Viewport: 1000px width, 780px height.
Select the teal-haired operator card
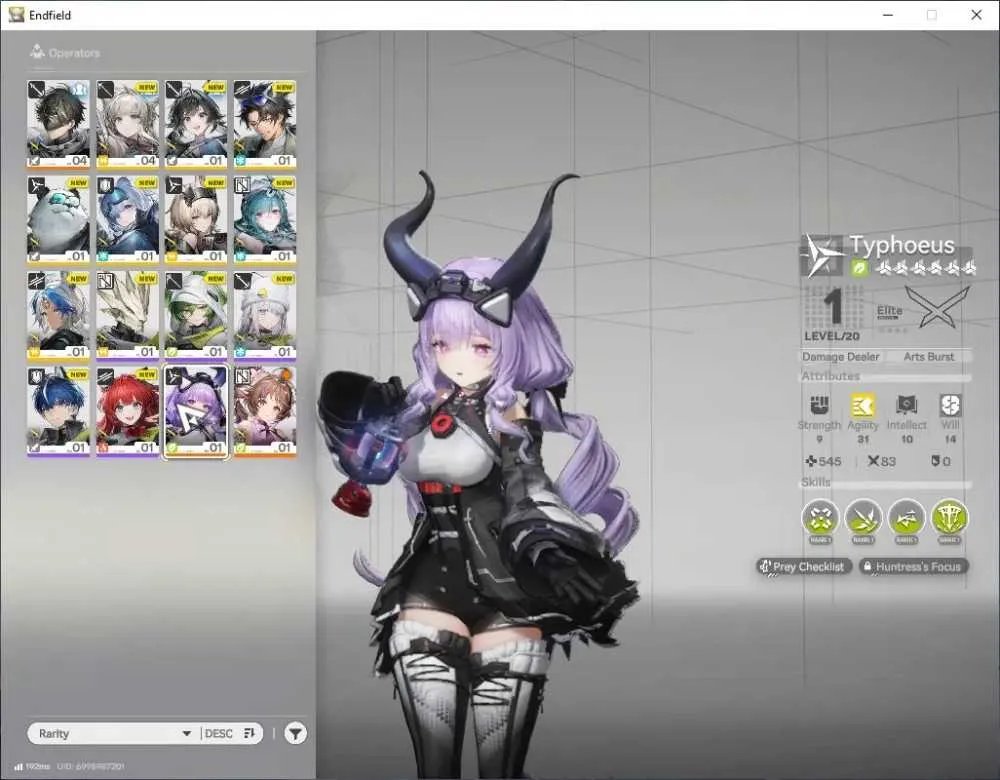[265, 219]
